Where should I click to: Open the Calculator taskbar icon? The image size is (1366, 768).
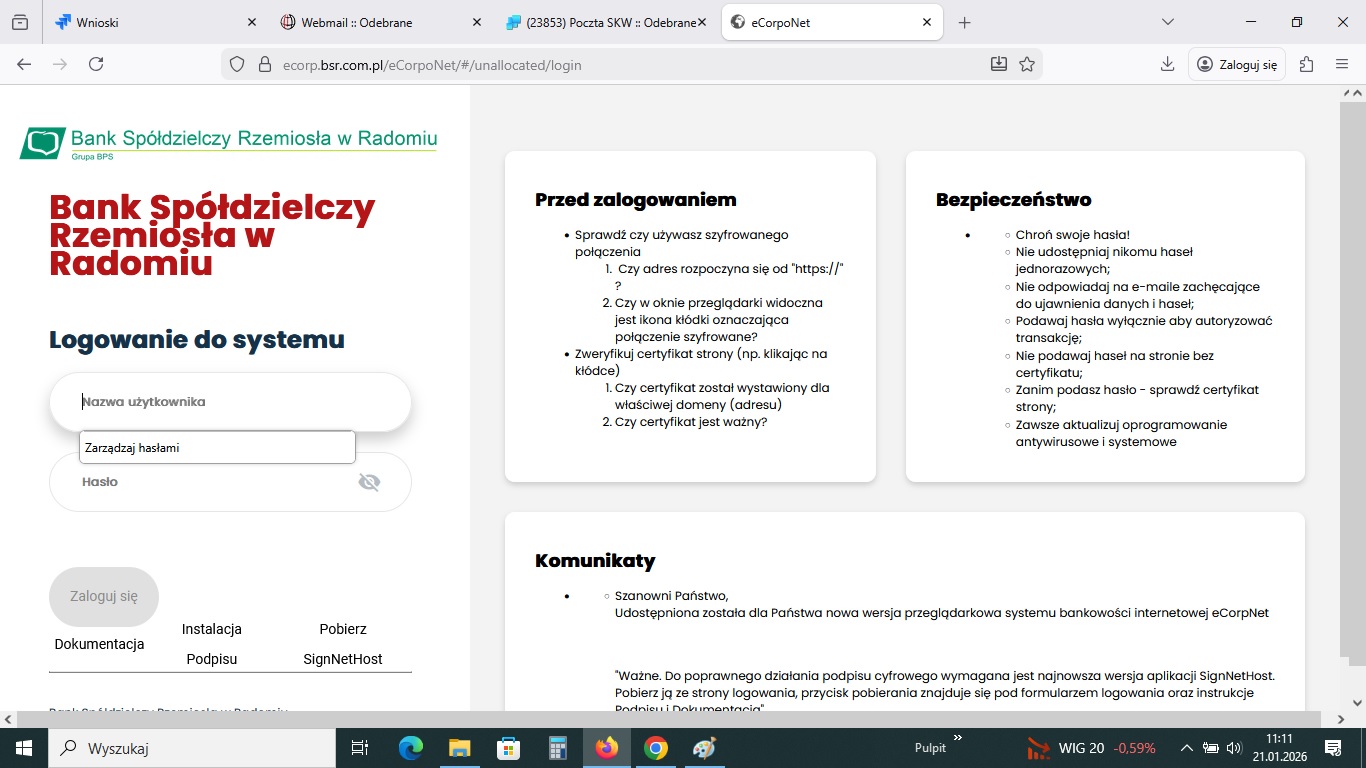point(557,748)
